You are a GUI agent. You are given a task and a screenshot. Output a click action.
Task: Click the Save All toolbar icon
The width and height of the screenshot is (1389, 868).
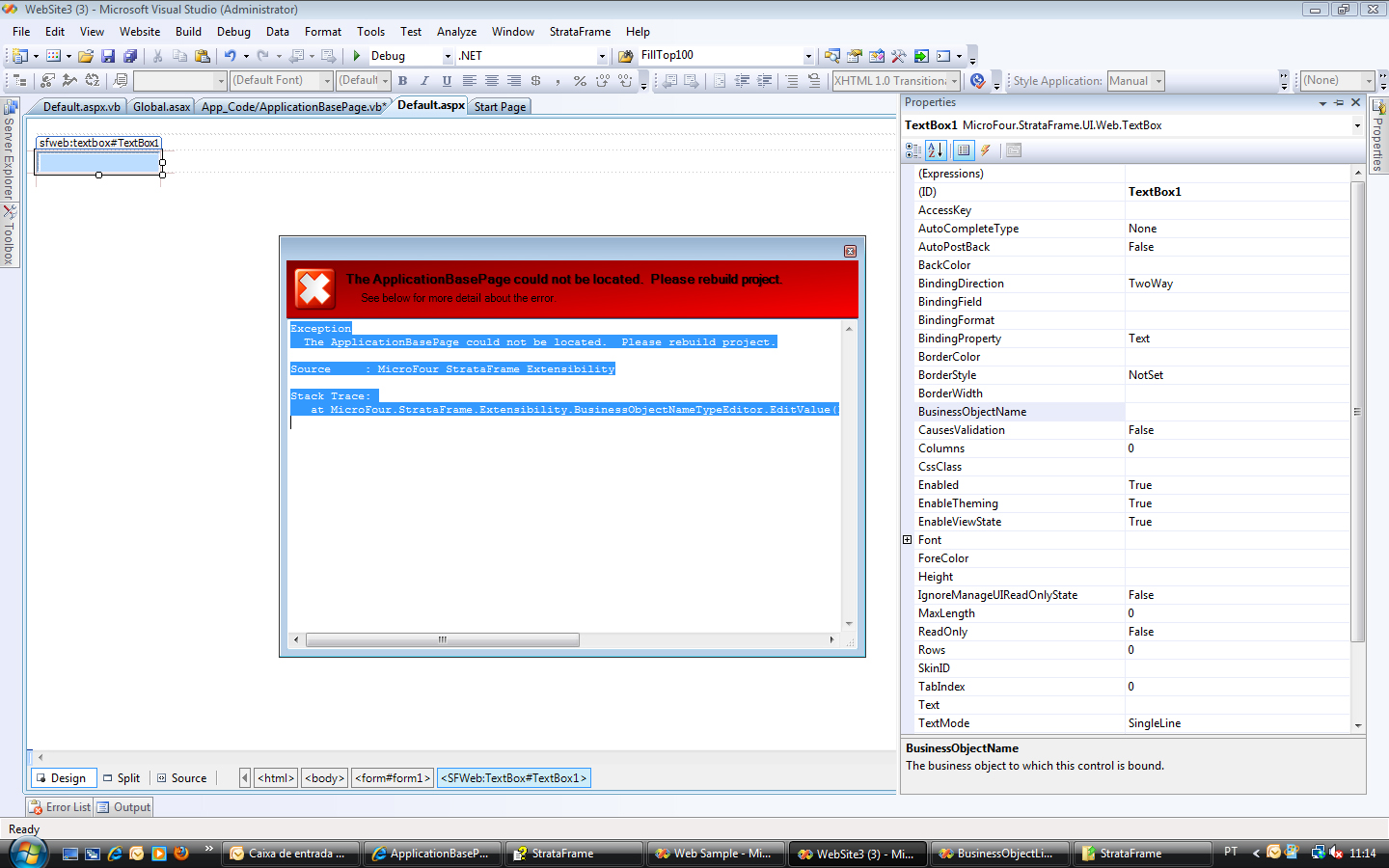[130, 56]
